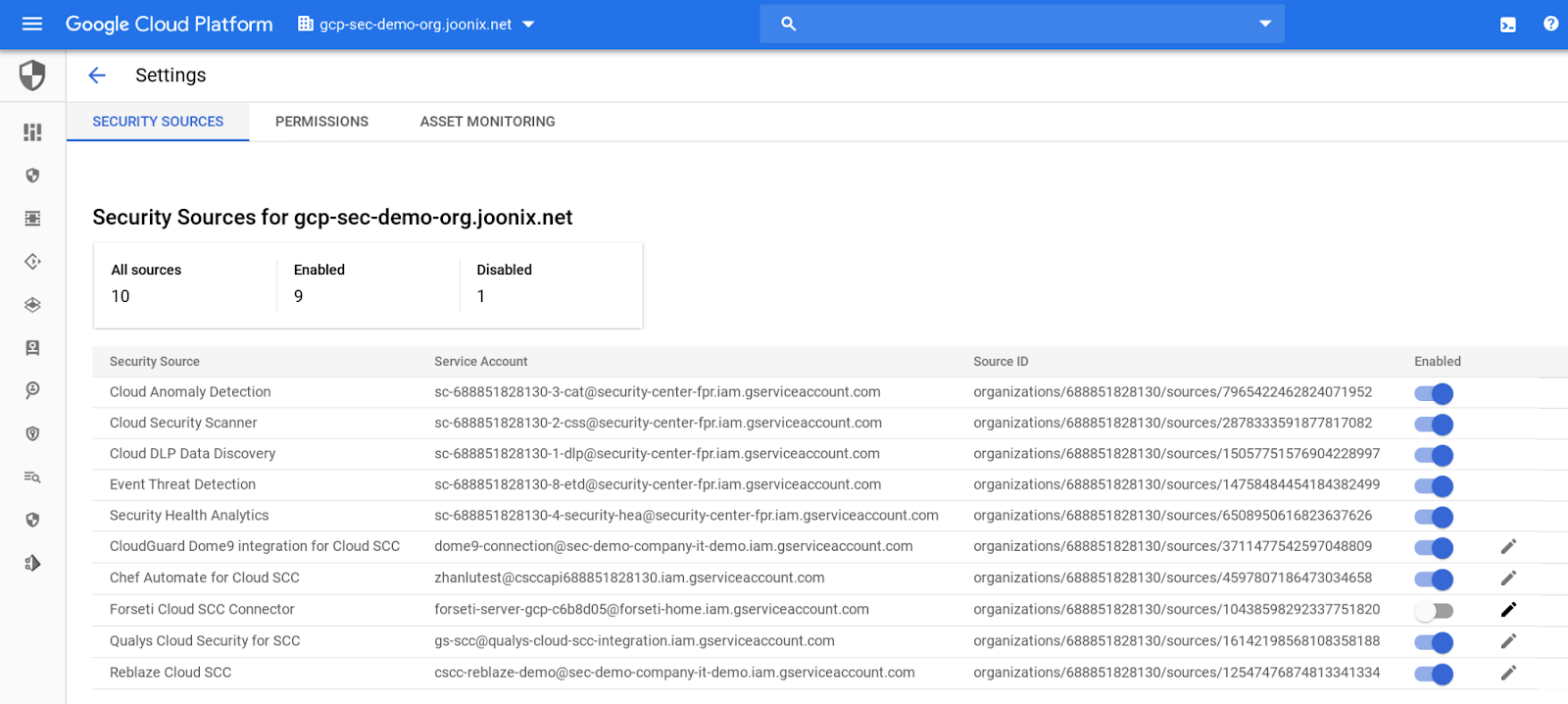
Task: Click the Source ID column header
Action: [1001, 362]
